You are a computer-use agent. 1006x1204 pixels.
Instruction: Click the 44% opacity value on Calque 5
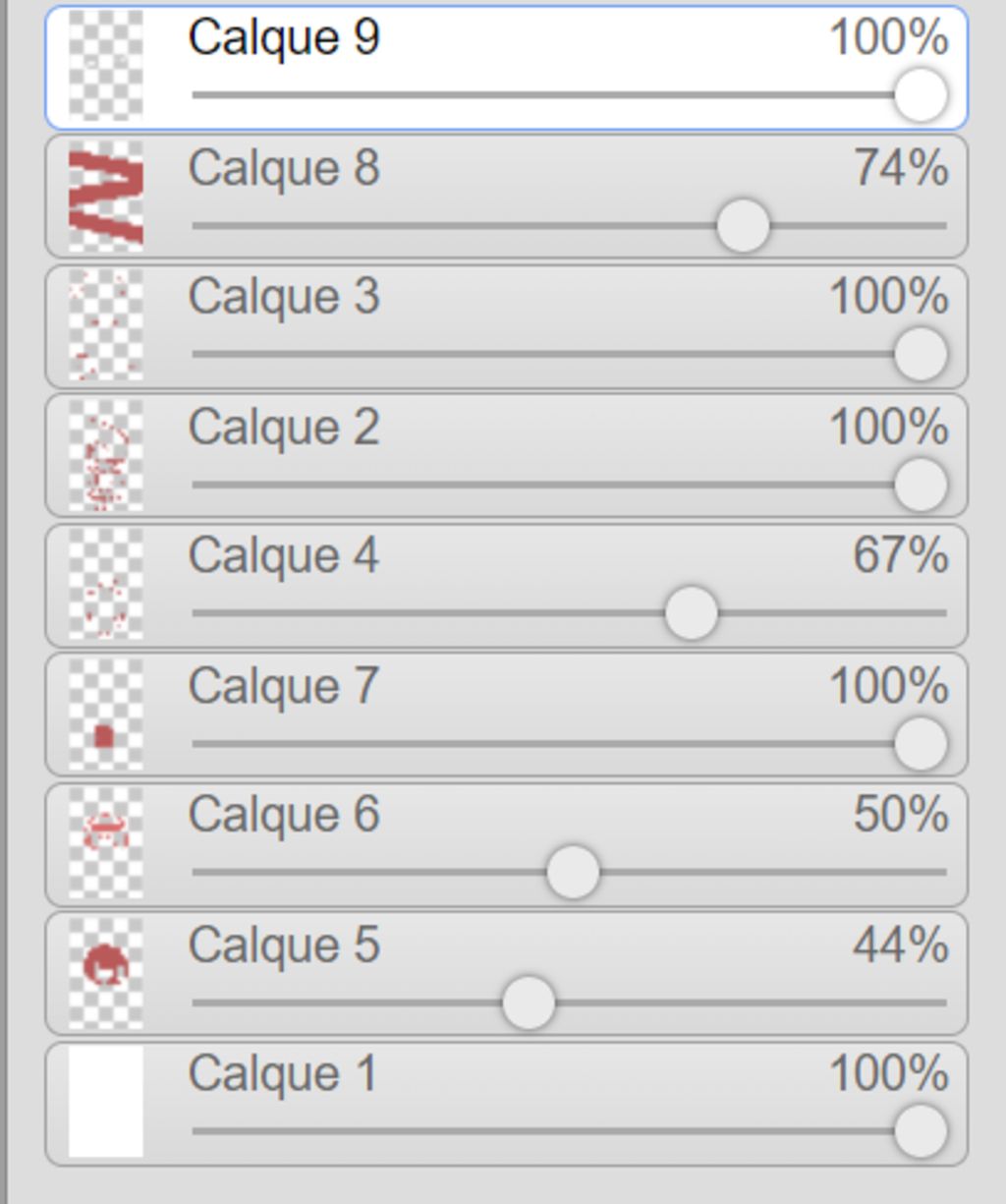900,946
